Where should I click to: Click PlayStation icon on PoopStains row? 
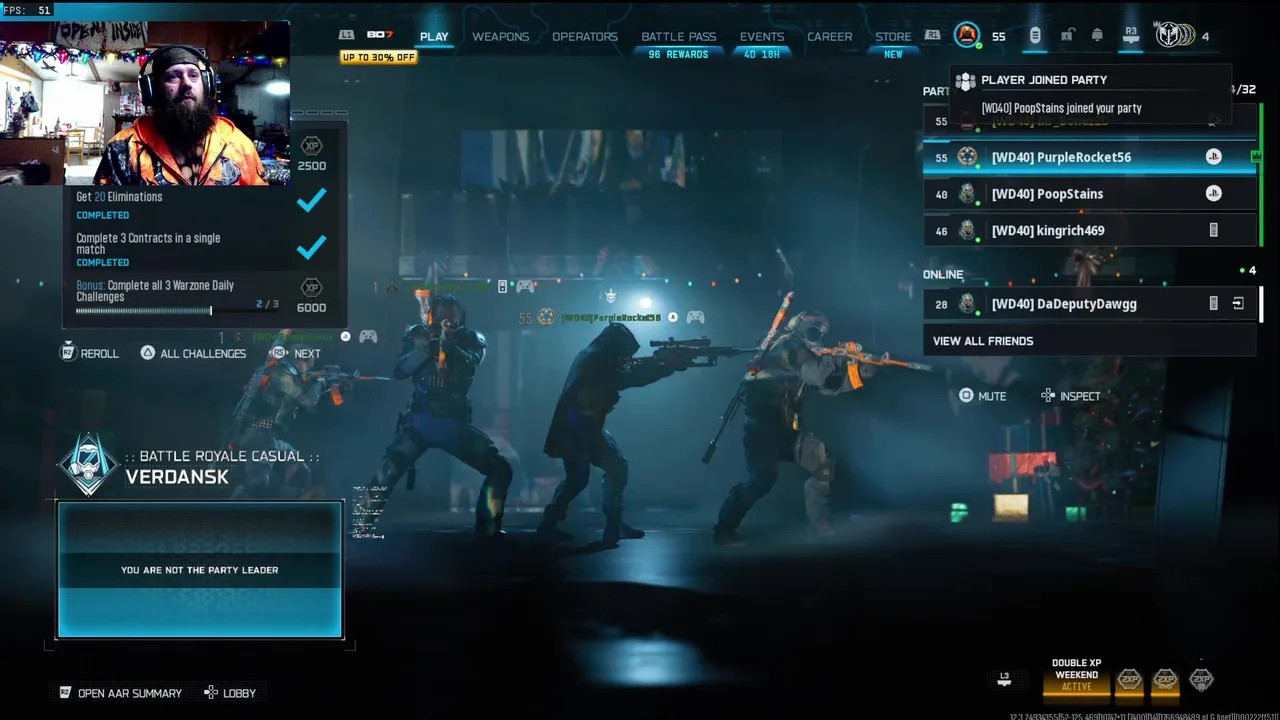point(1213,194)
